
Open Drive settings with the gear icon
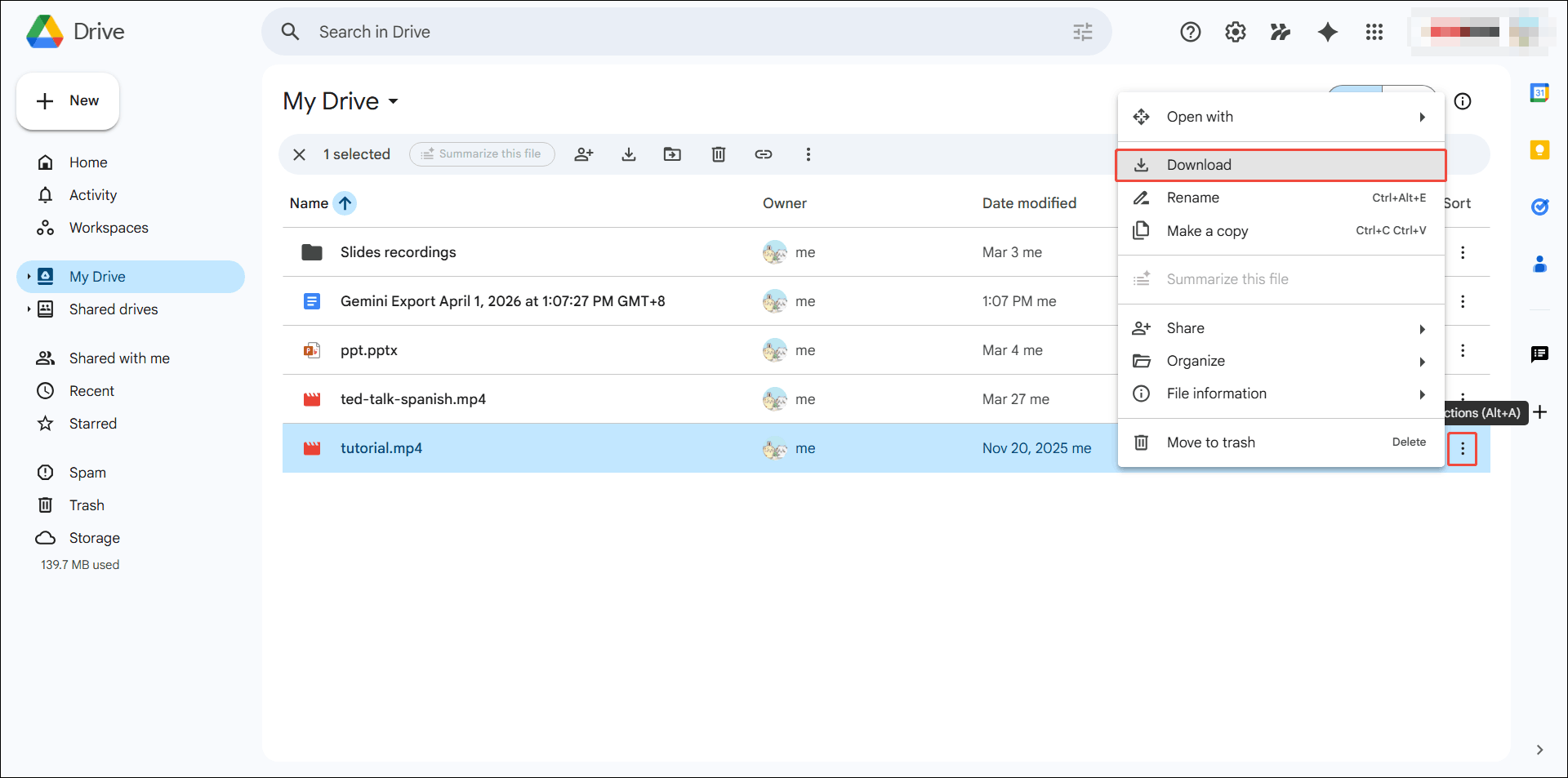pyautogui.click(x=1235, y=32)
